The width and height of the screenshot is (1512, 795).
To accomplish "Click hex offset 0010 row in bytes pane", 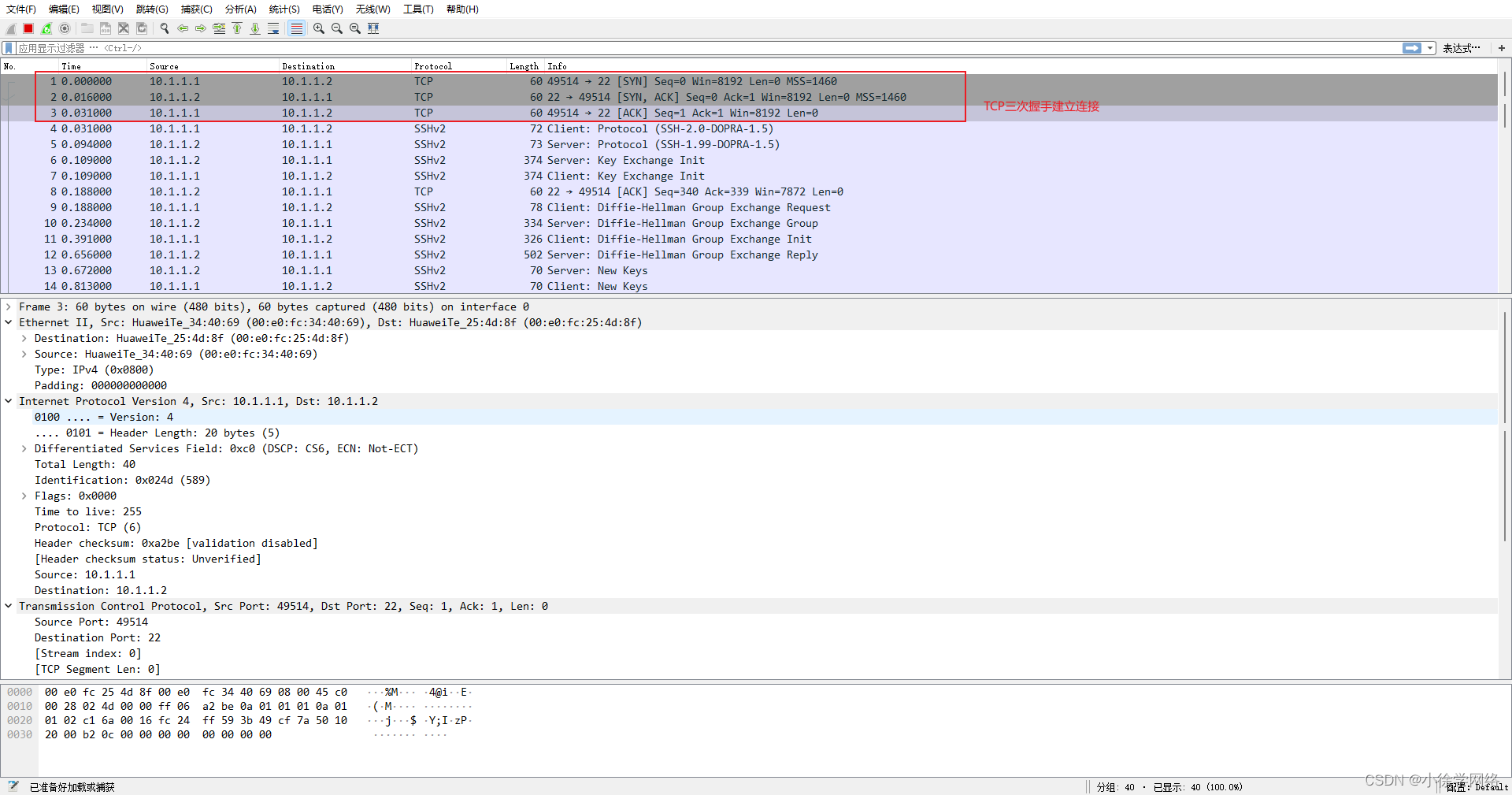I will 20,707.
